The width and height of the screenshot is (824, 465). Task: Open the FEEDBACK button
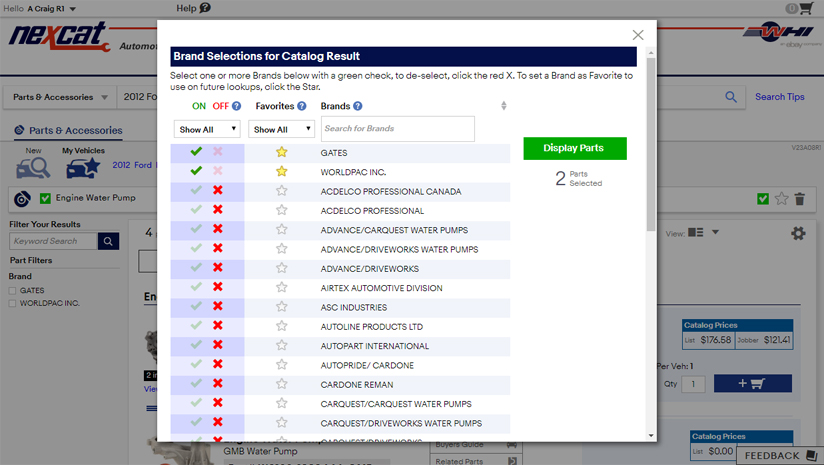tap(779, 456)
